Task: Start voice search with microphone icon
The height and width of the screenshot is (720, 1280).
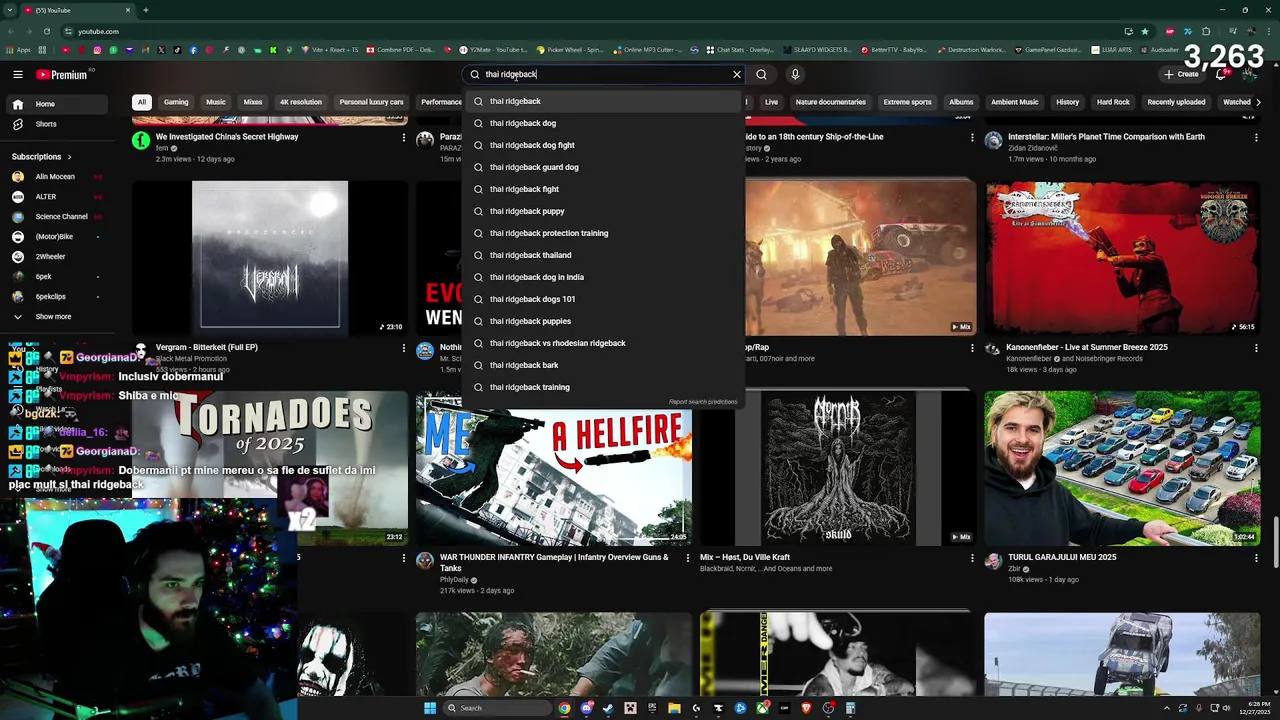Action: 795,74
